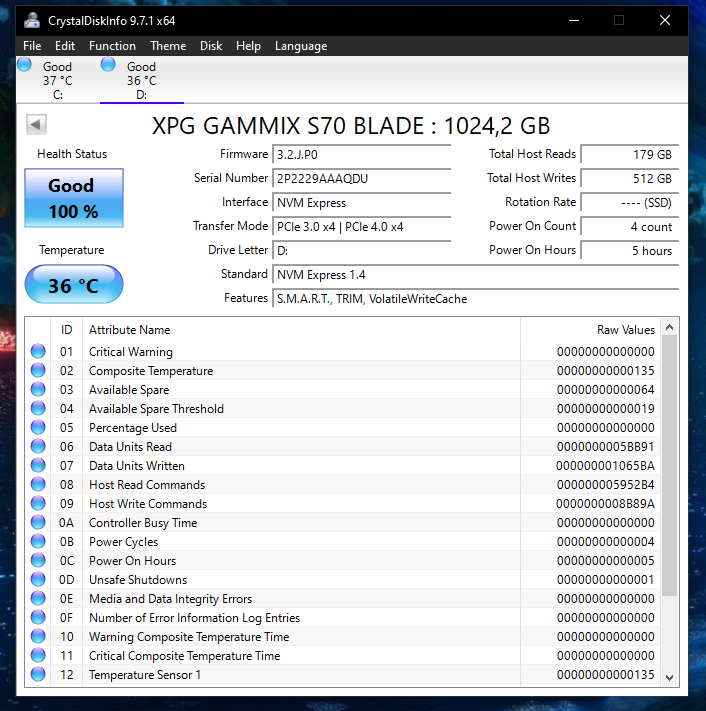Click the Features field
The height and width of the screenshot is (711, 706).
tap(476, 299)
